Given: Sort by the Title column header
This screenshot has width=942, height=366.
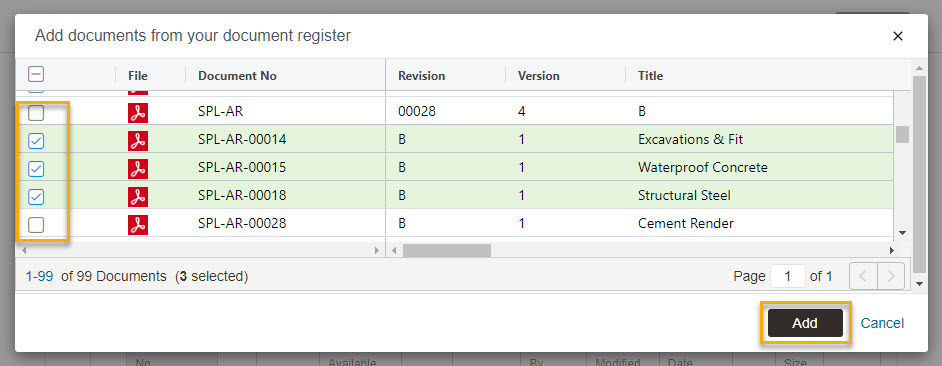Looking at the screenshot, I should click(651, 76).
